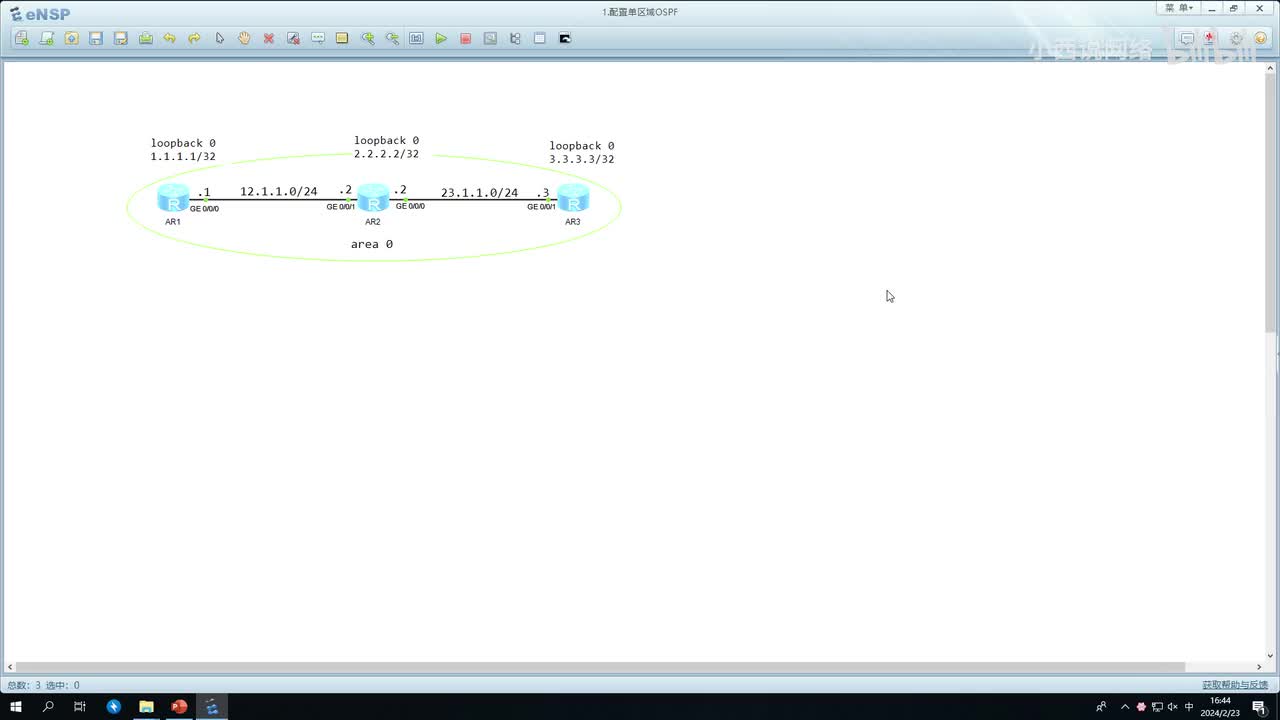Open Windows taskbar search

pyautogui.click(x=48, y=706)
